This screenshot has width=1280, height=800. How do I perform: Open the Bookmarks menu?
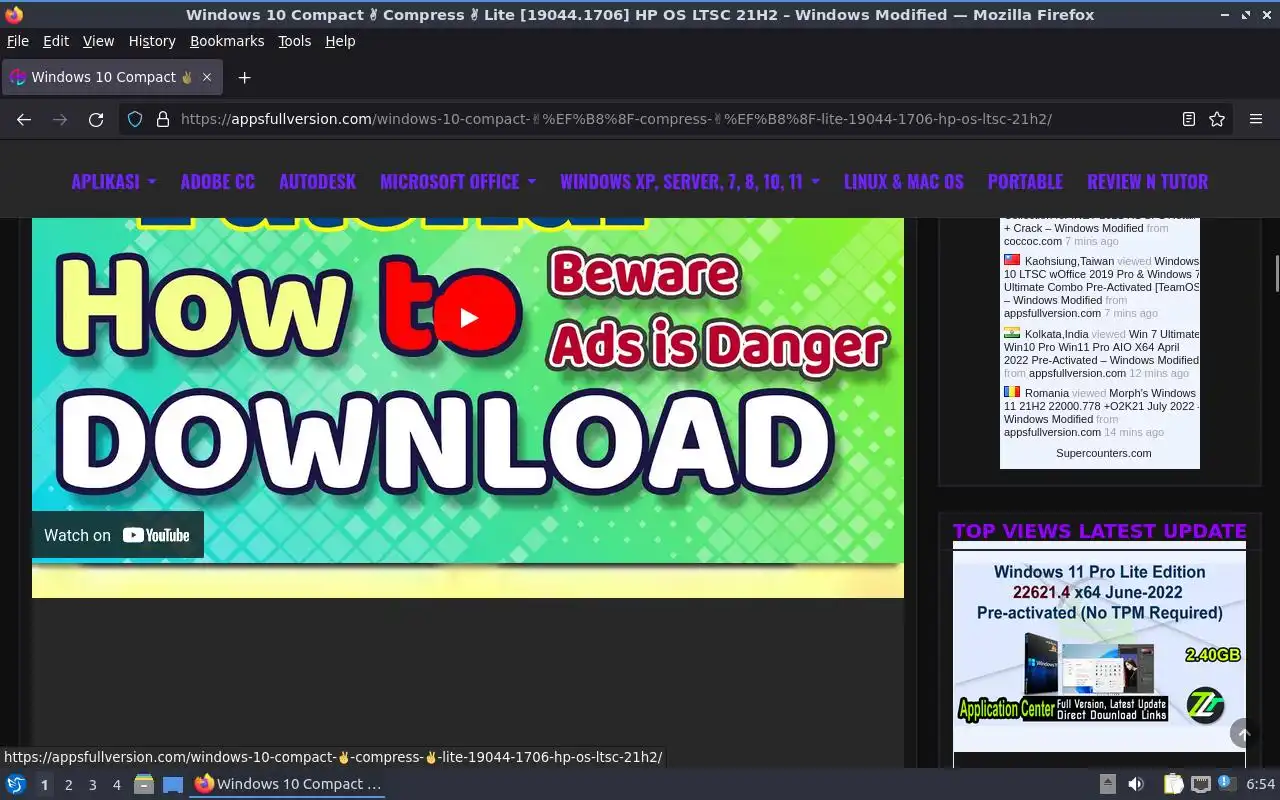tap(227, 41)
